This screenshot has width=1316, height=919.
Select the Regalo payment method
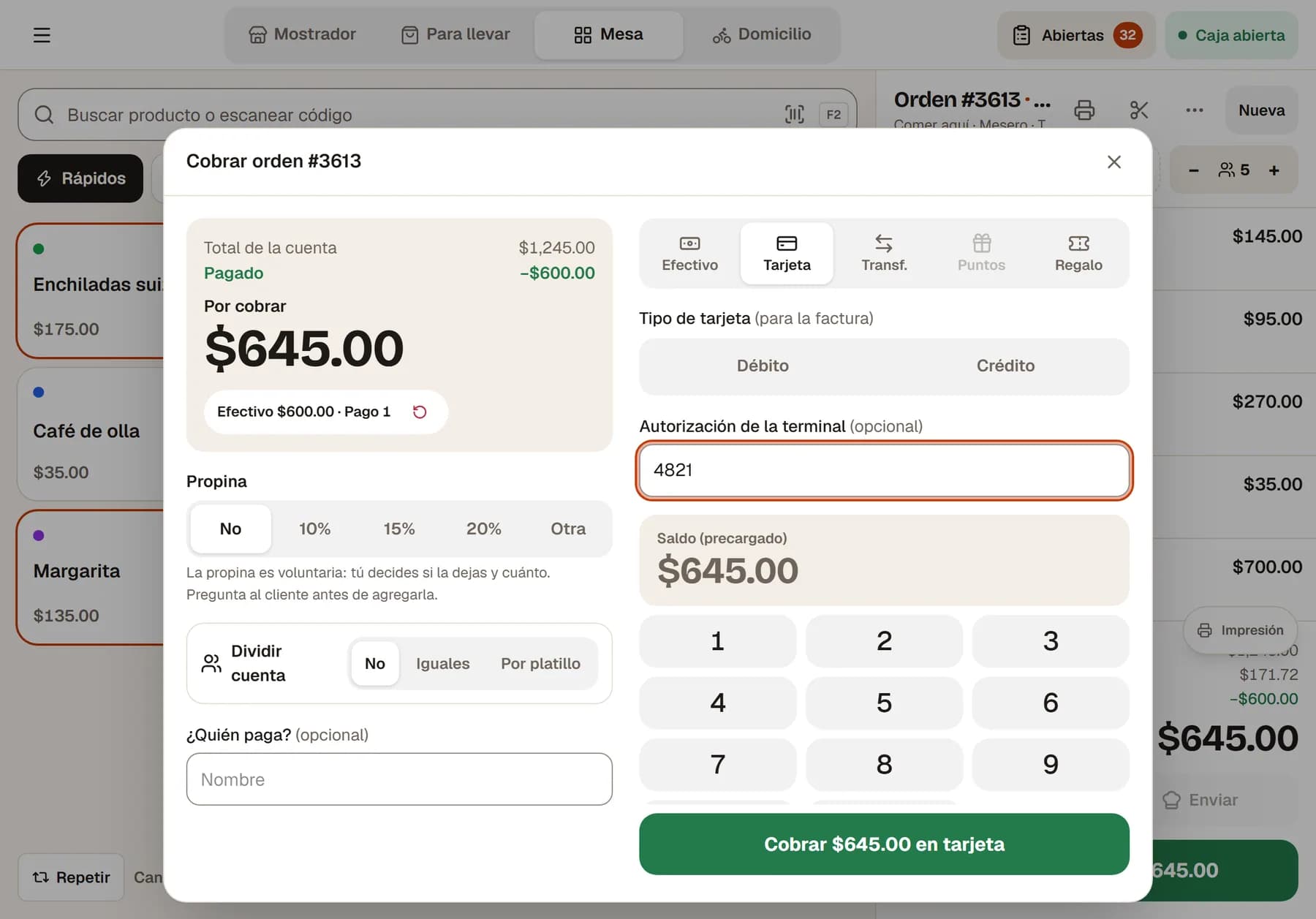[1078, 253]
